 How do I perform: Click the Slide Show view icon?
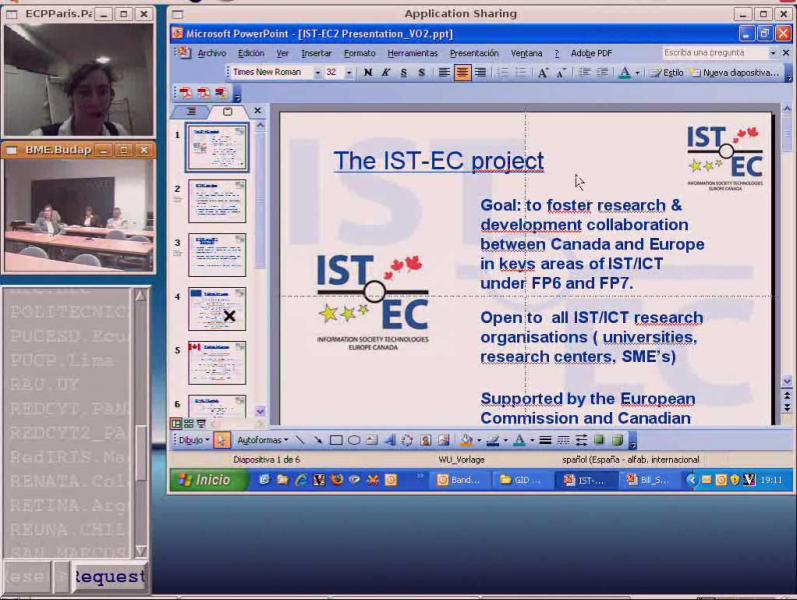coord(201,424)
